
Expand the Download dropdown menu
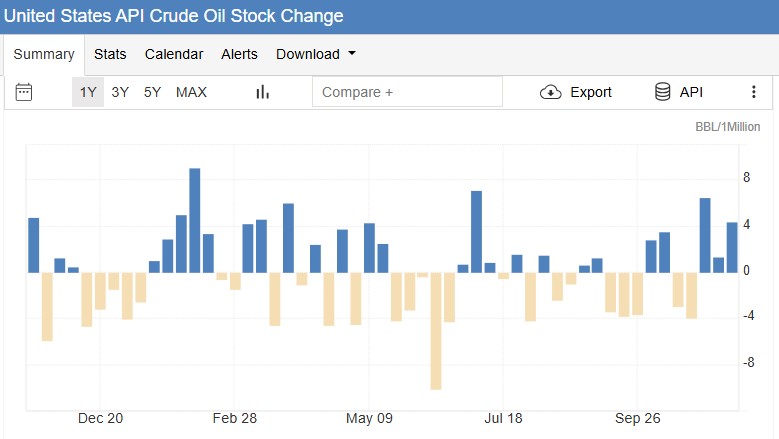pyautogui.click(x=316, y=54)
